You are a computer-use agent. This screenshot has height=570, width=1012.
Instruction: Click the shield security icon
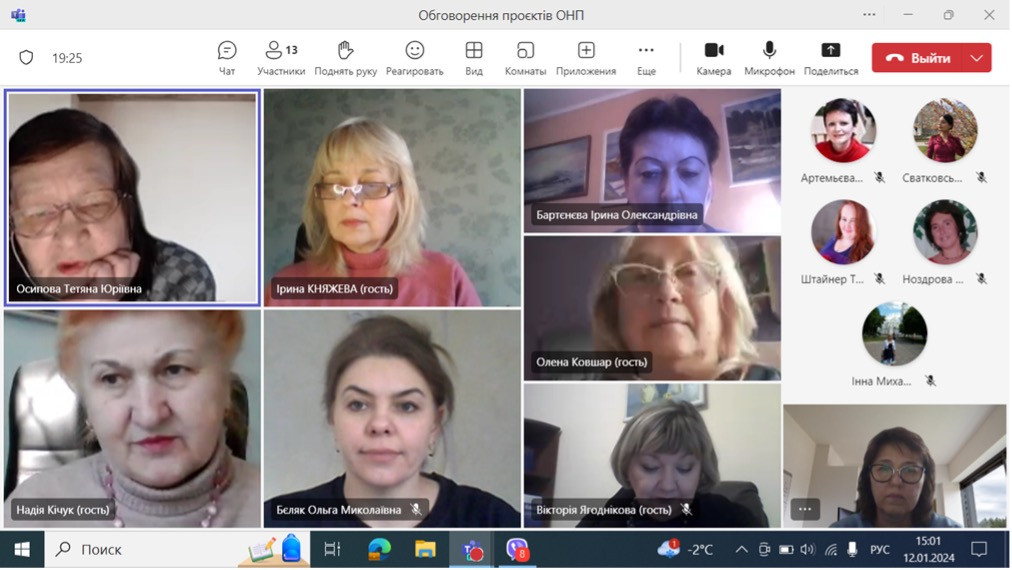[x=26, y=58]
